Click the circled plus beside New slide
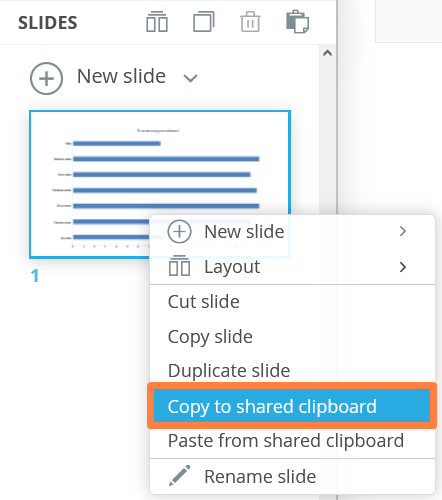Screen dimensions: 442x500 (x=46, y=78)
